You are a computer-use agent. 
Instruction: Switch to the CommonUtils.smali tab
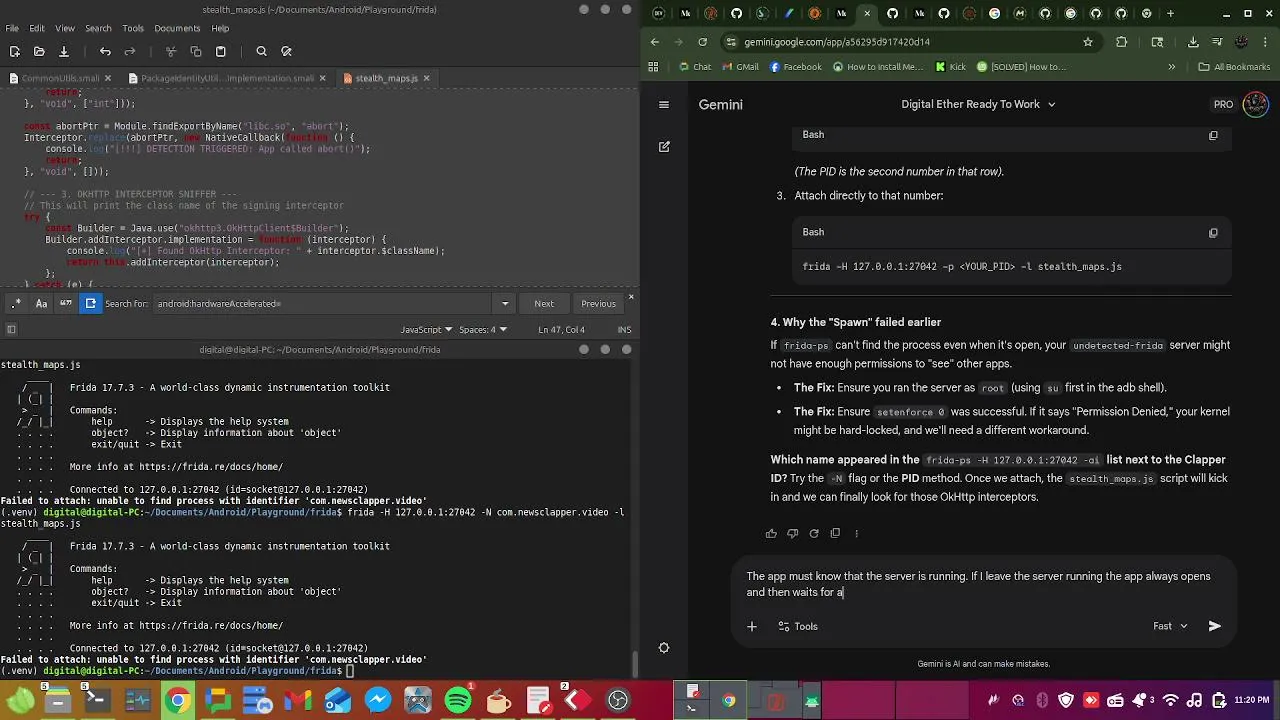click(60, 78)
